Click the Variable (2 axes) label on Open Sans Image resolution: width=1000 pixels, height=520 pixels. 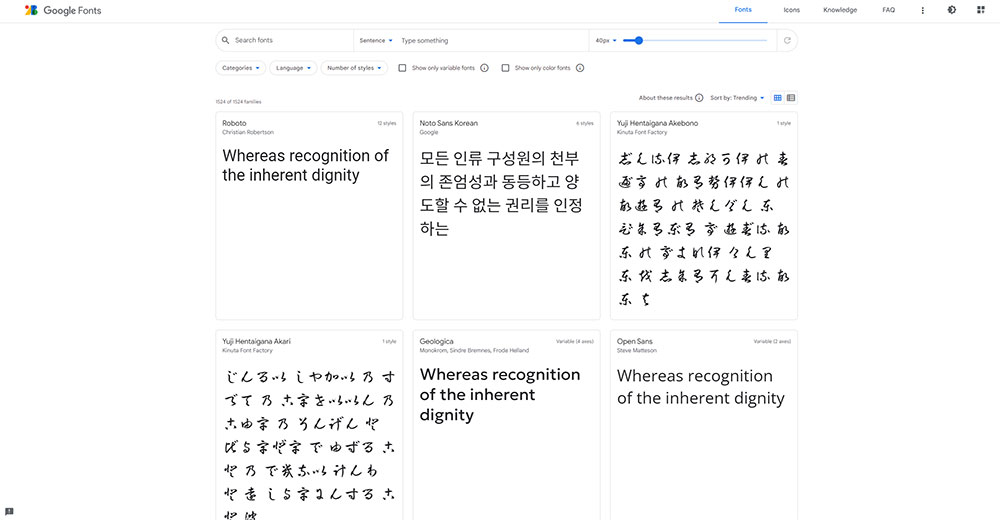(x=772, y=341)
